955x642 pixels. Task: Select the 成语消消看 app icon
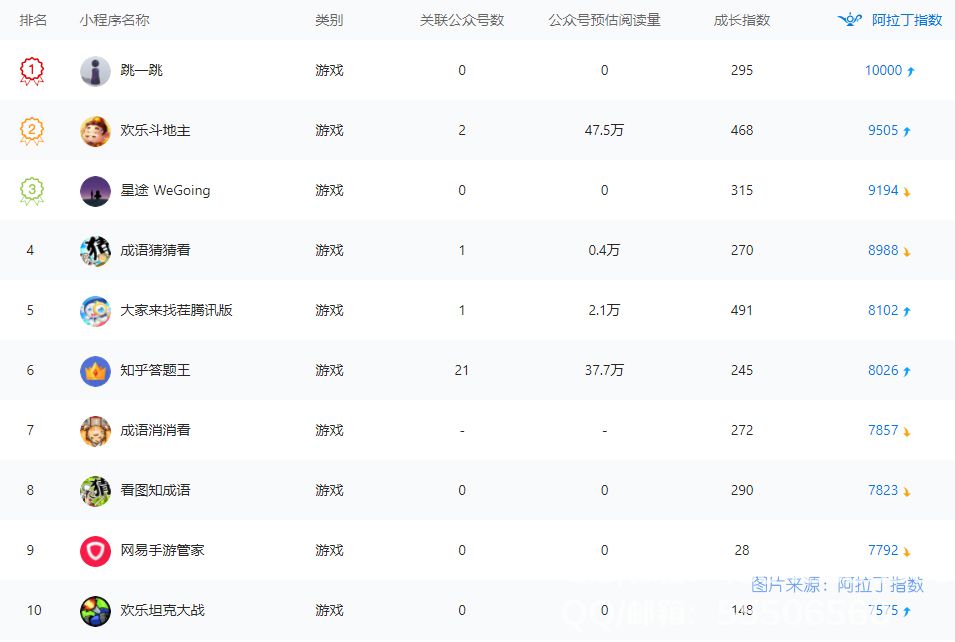click(x=96, y=431)
